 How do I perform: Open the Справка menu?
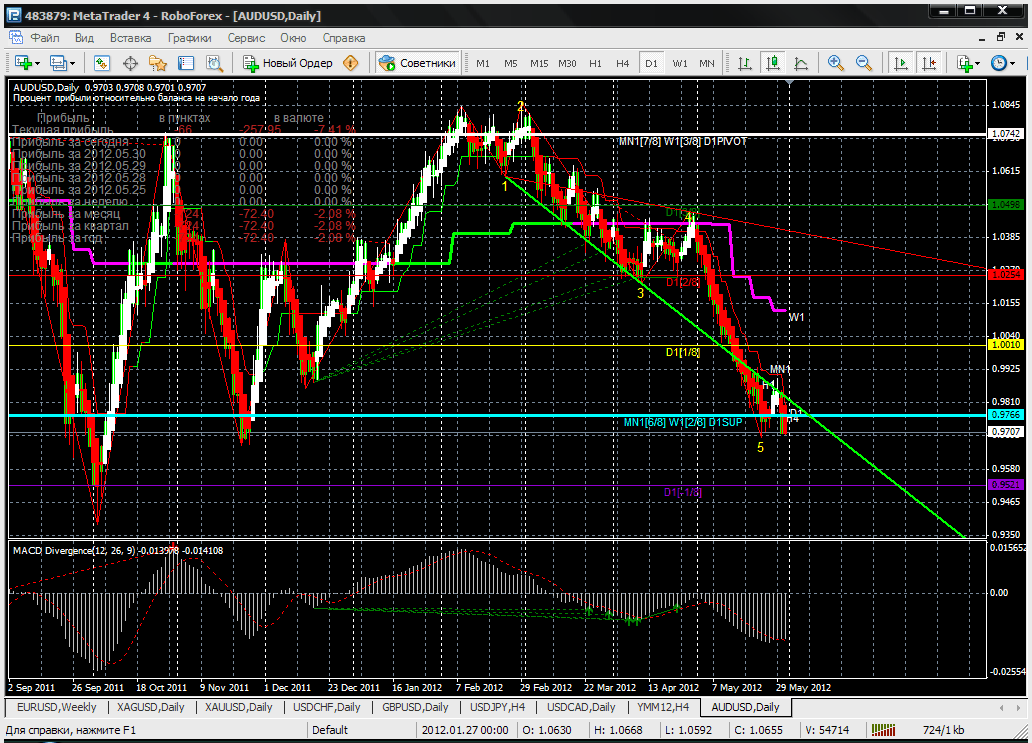[x=344, y=38]
